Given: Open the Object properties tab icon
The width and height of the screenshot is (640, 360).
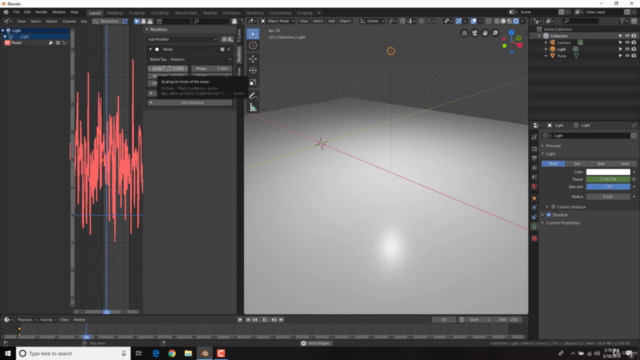Looking at the screenshot, I should 534,198.
